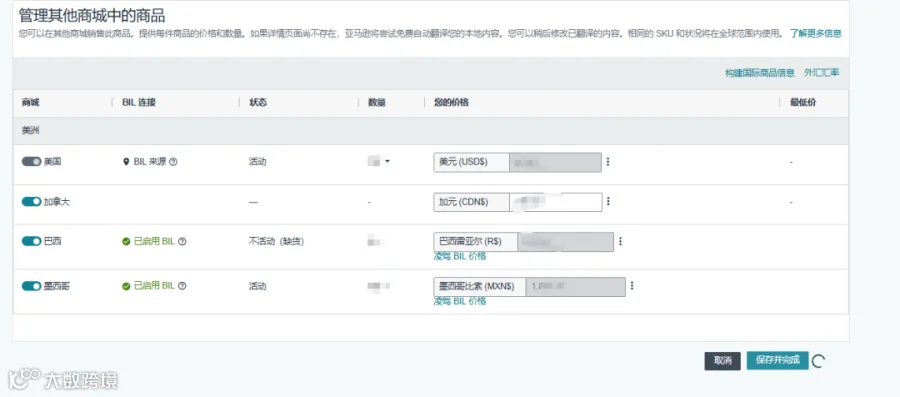This screenshot has width=900, height=397.
Task: Open more options menu for USD price
Action: coord(608,162)
